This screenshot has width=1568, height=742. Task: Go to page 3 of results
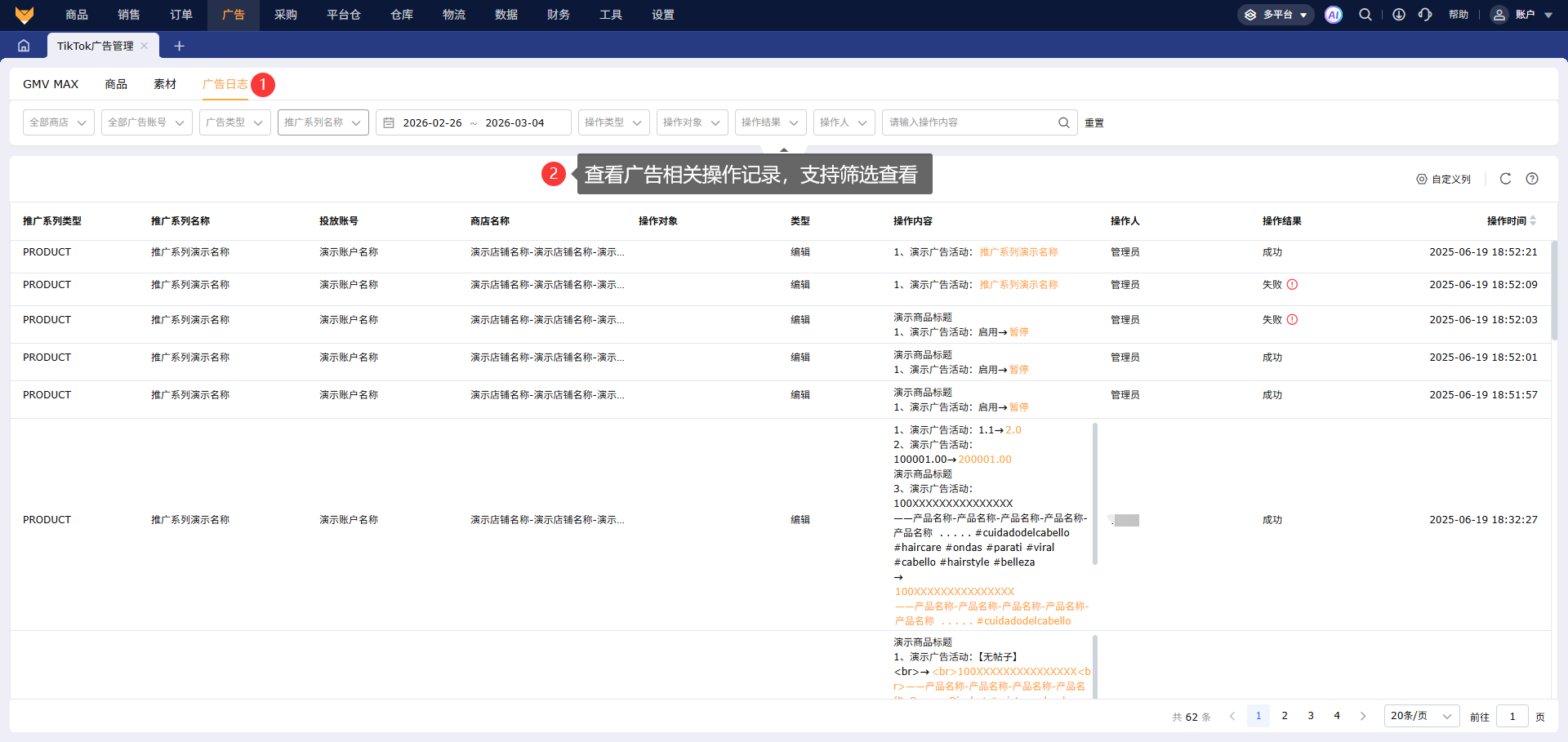(1310, 716)
